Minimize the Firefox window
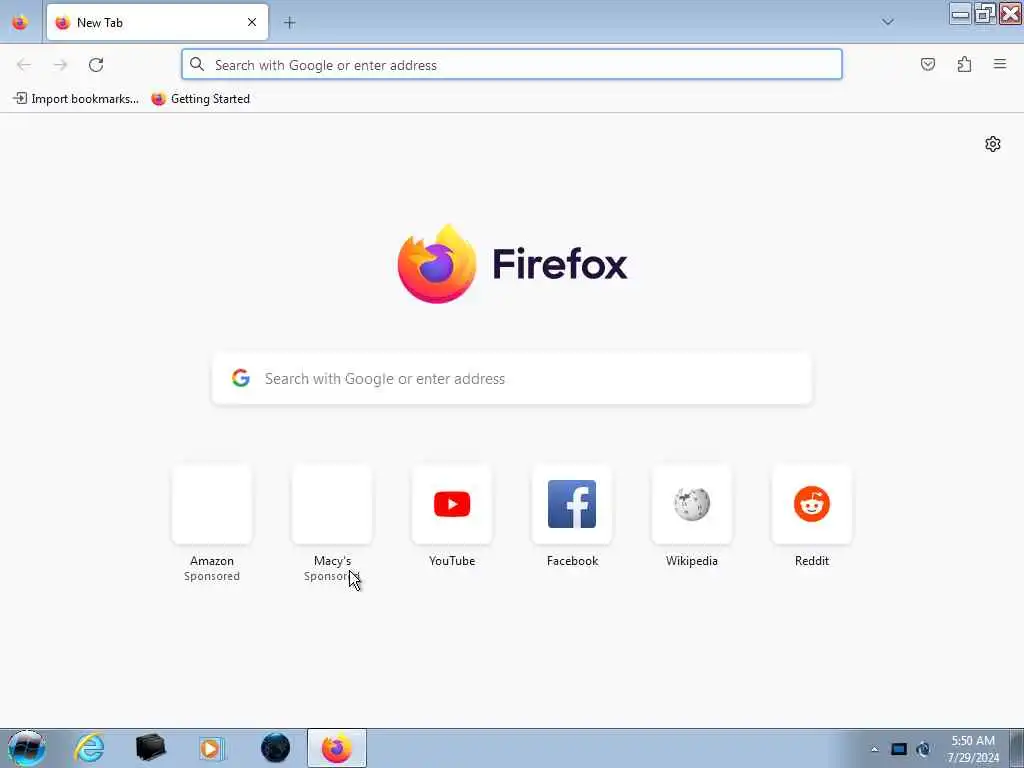This screenshot has height=768, width=1024. 961,13
